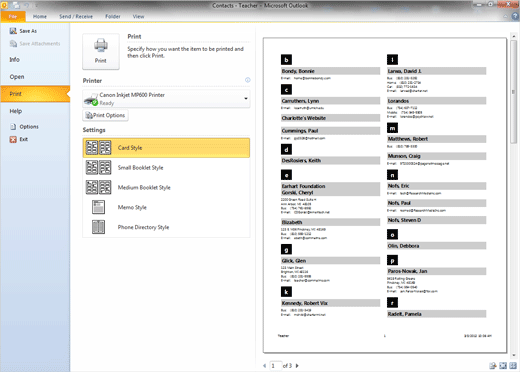The image size is (520, 372).
Task: Click the Card Style thumbnail icon
Action: [x=98, y=148]
